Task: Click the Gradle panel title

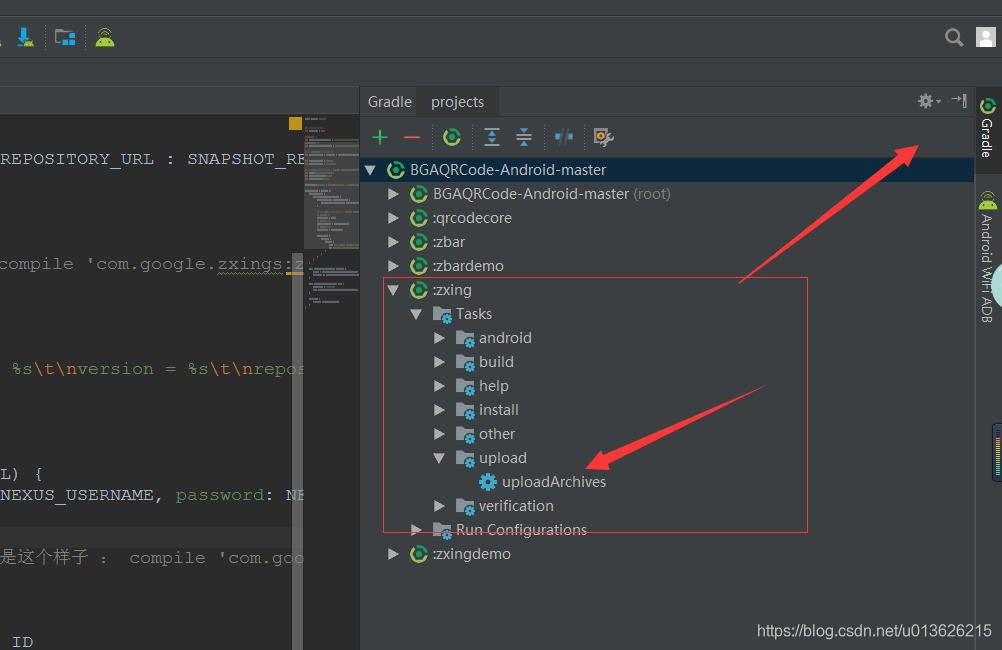Action: point(390,102)
